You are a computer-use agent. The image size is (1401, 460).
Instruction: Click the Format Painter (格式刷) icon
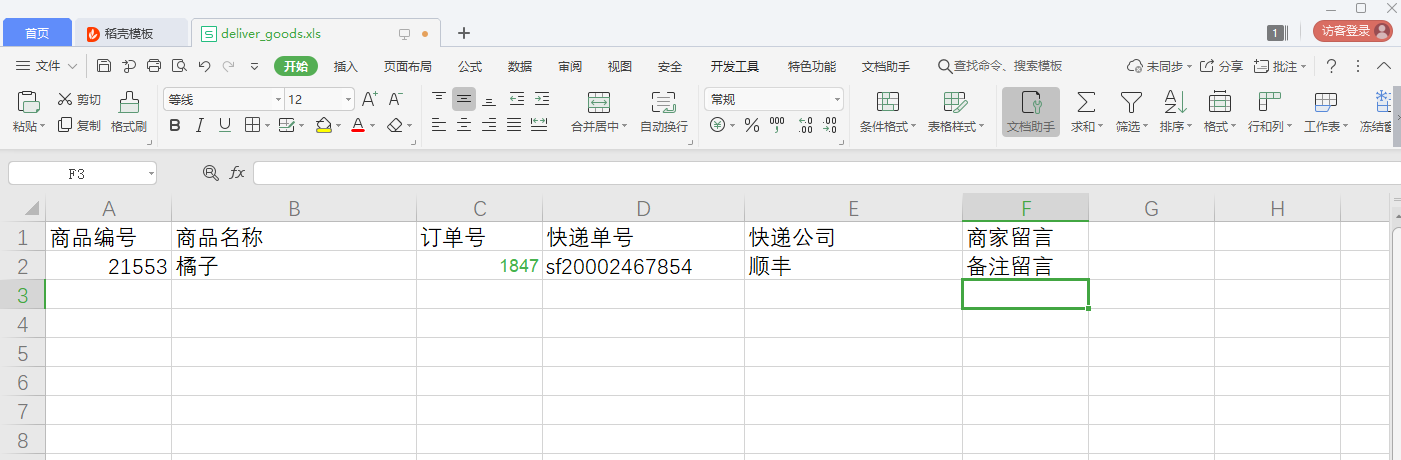coord(129,103)
